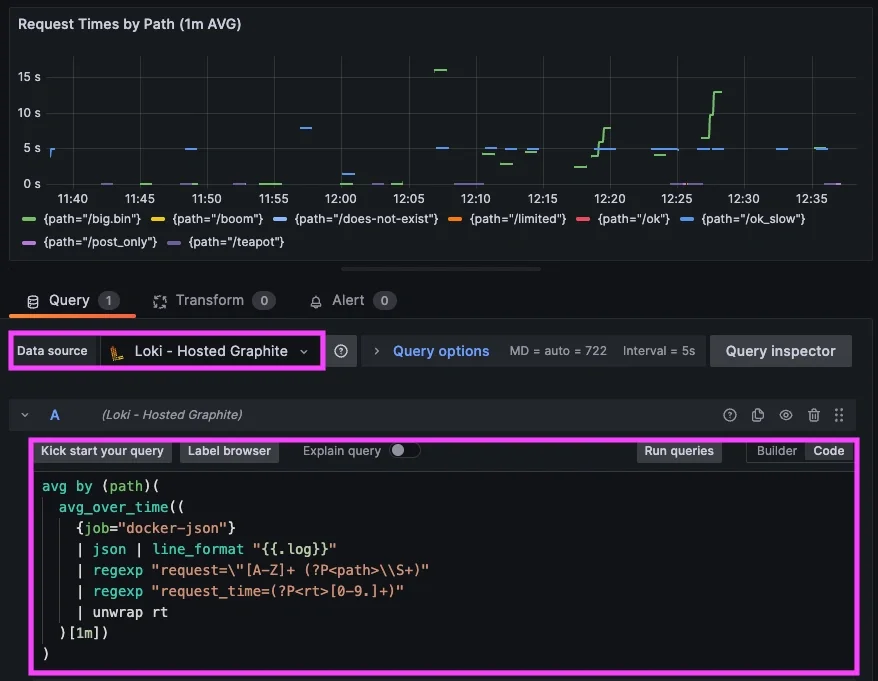Click query name A label
The height and width of the screenshot is (681, 878).
(54, 415)
